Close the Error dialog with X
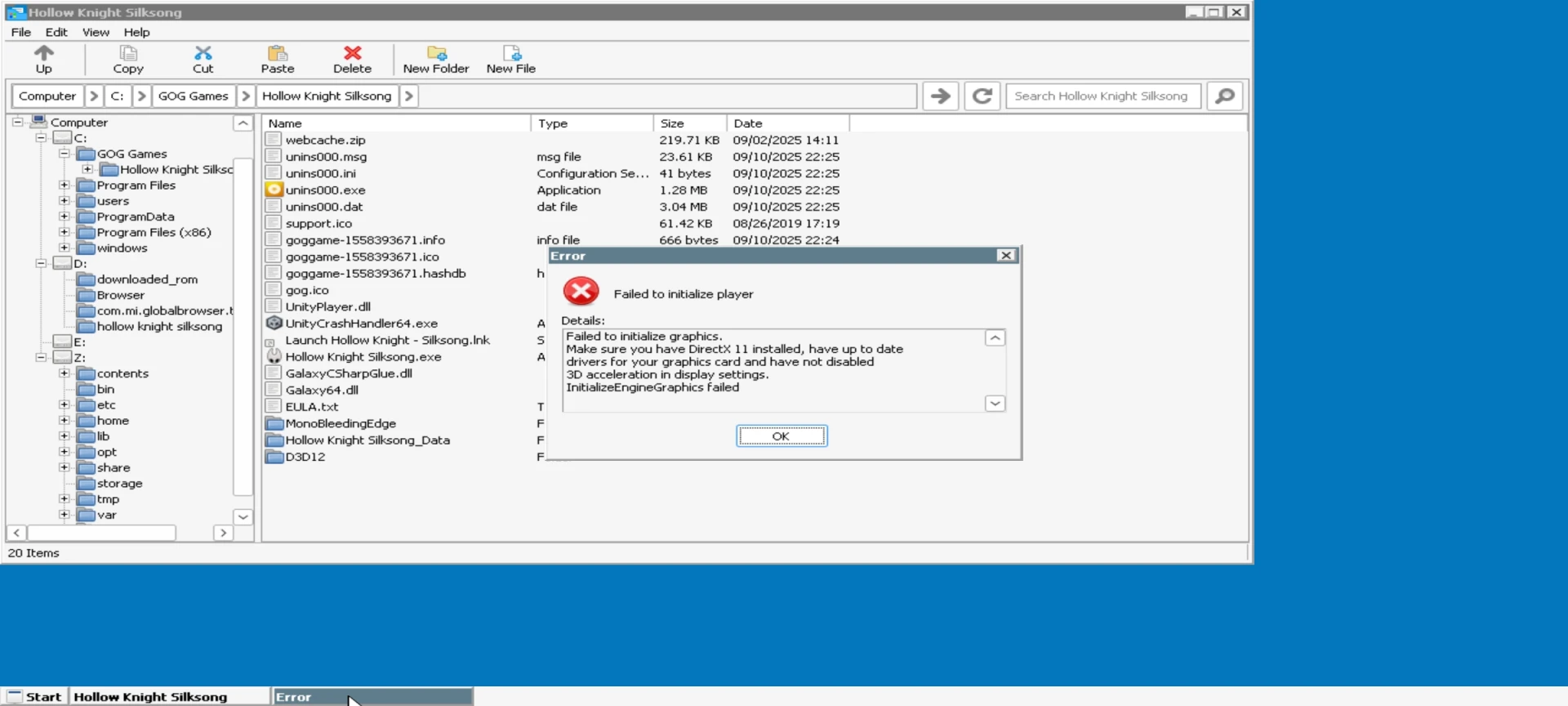This screenshot has height=706, width=1568. point(1006,256)
